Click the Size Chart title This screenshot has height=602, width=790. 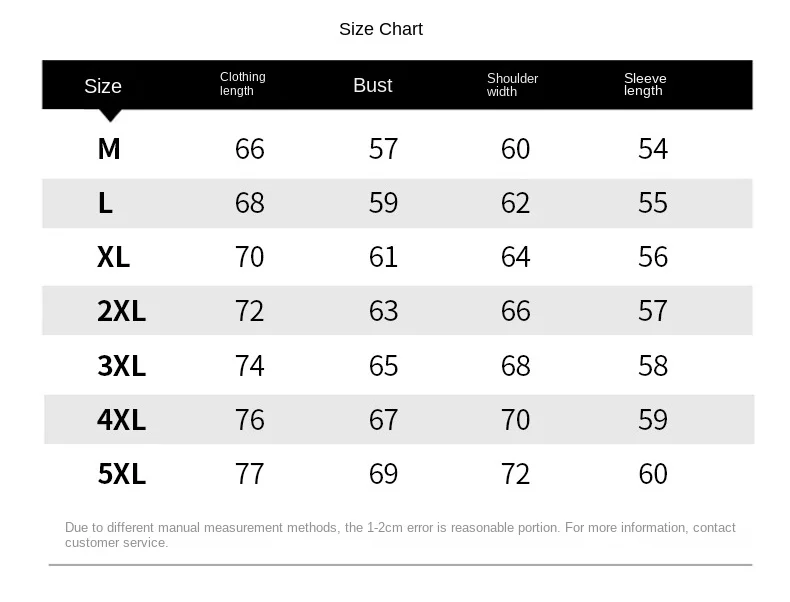click(x=381, y=29)
